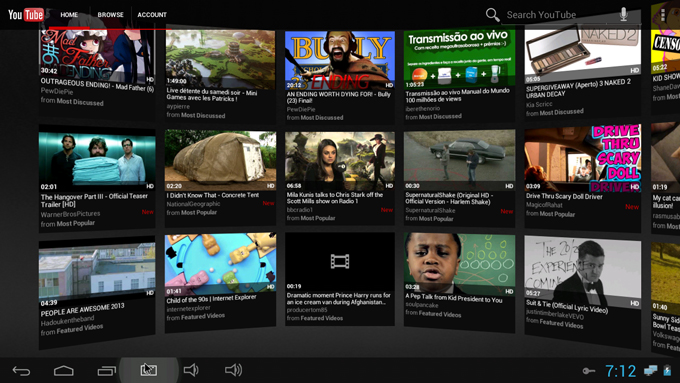Click channel name 'SupernaturalShake'

click(x=430, y=210)
